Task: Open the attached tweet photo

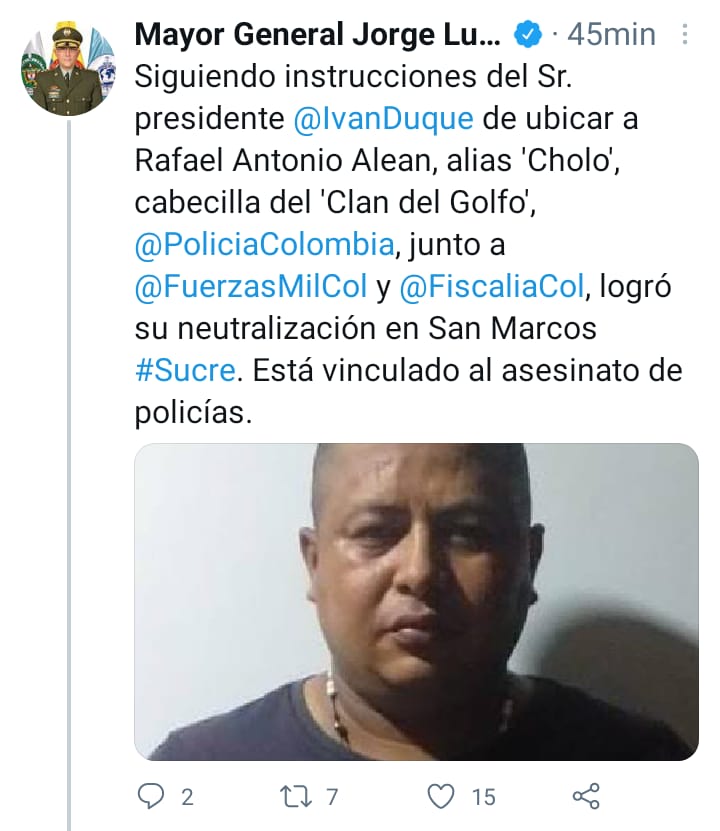Action: [416, 602]
